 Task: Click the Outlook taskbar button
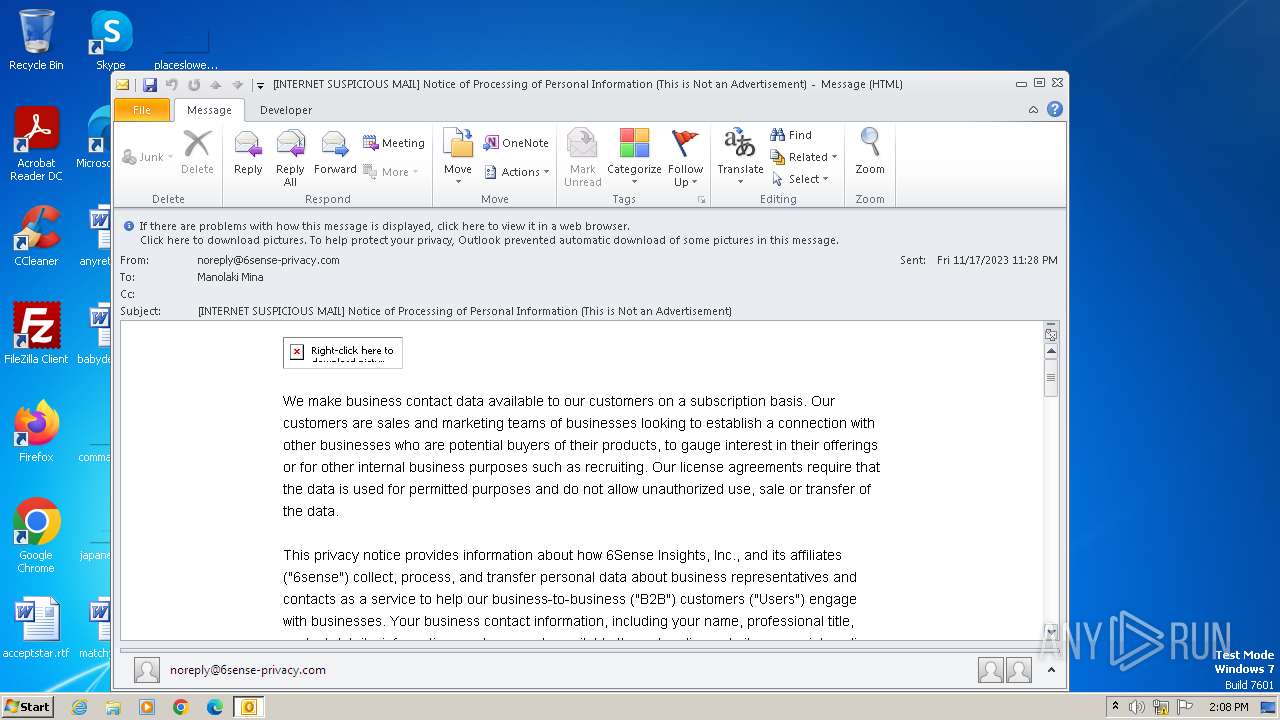(x=249, y=707)
